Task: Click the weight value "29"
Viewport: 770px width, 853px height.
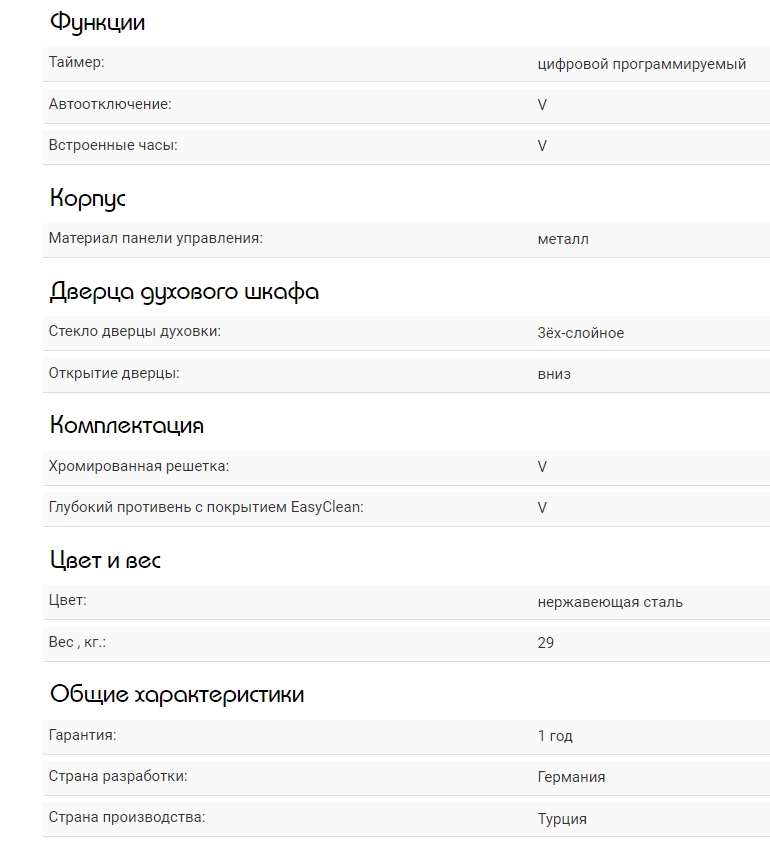Action: (x=545, y=643)
